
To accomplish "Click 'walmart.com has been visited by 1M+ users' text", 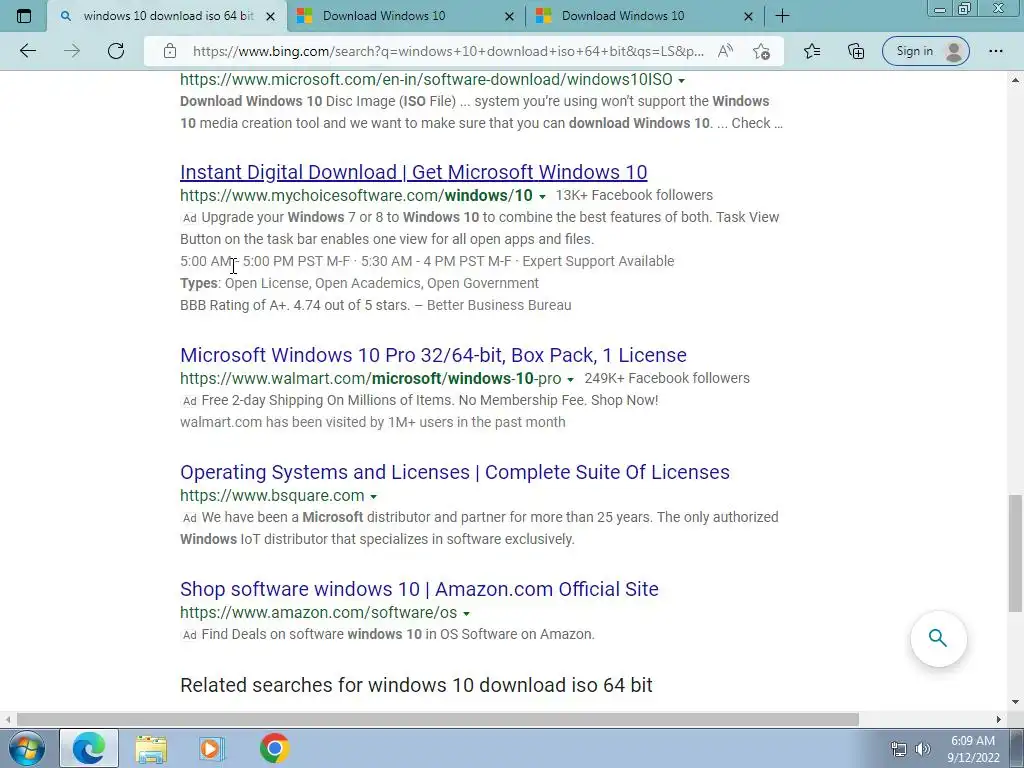I will pos(373,422).
